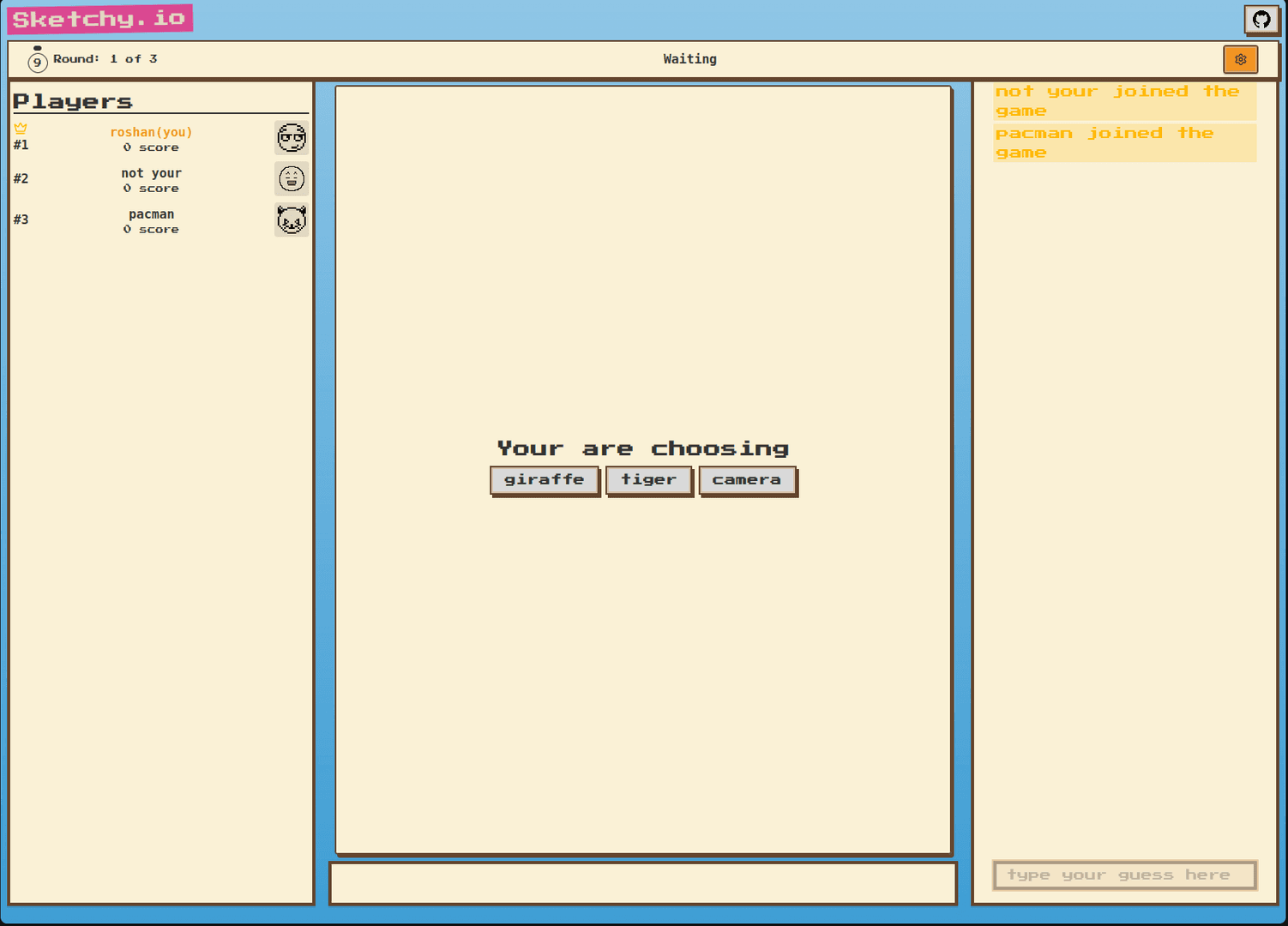Click roshan's '0 score' text
Screen dimensions: 1288x926
point(151,147)
